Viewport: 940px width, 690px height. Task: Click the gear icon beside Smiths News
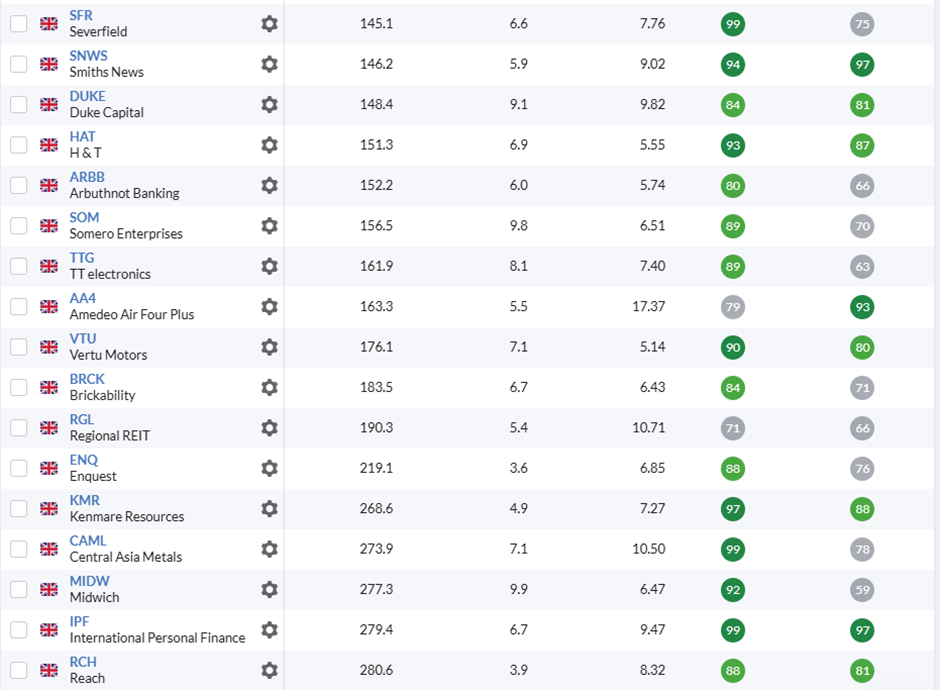269,64
